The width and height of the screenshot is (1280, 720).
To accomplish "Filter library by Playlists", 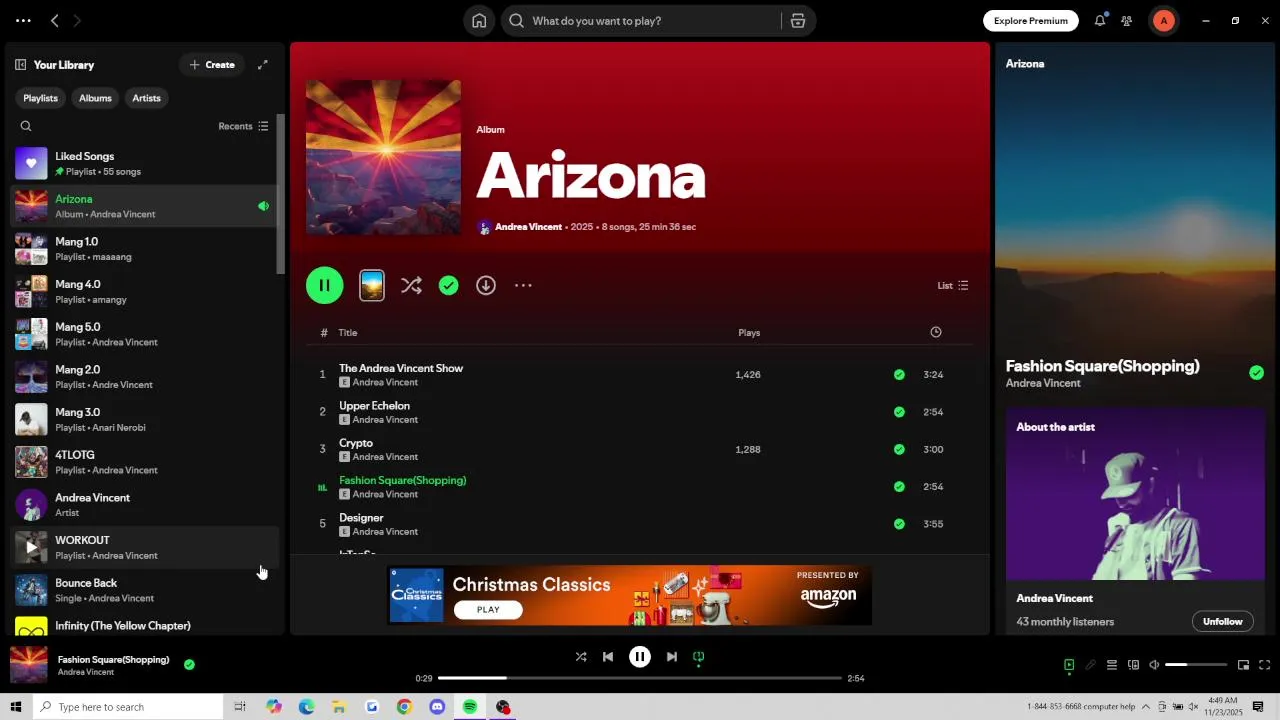I will [x=41, y=98].
